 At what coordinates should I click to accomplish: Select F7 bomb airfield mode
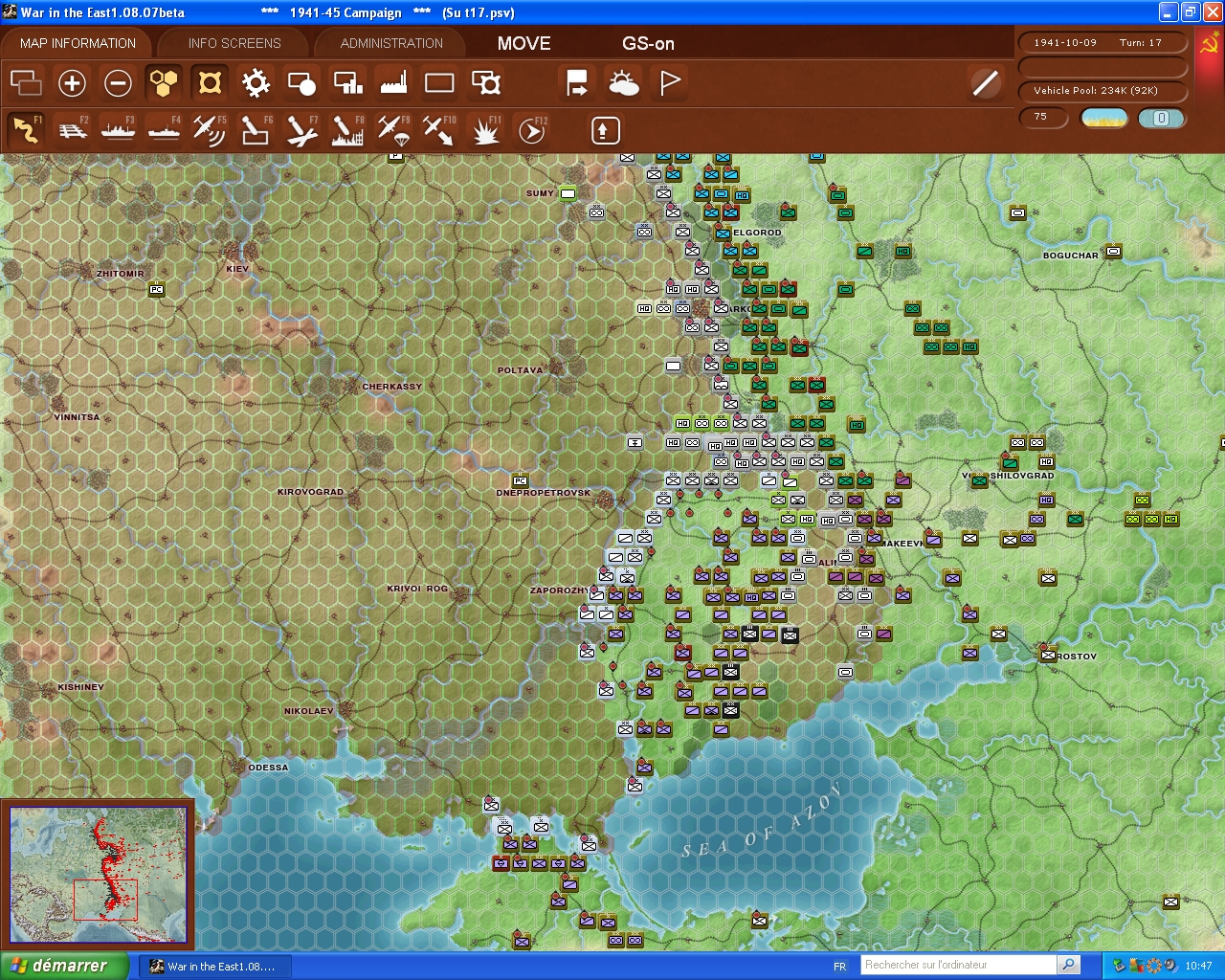301,129
